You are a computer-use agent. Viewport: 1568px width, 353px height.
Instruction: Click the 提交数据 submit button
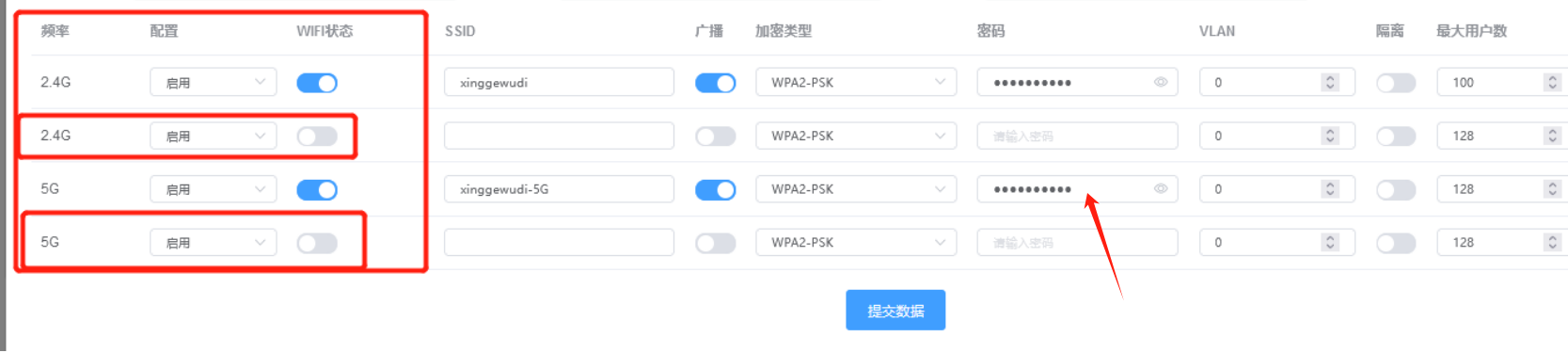pyautogui.click(x=895, y=310)
